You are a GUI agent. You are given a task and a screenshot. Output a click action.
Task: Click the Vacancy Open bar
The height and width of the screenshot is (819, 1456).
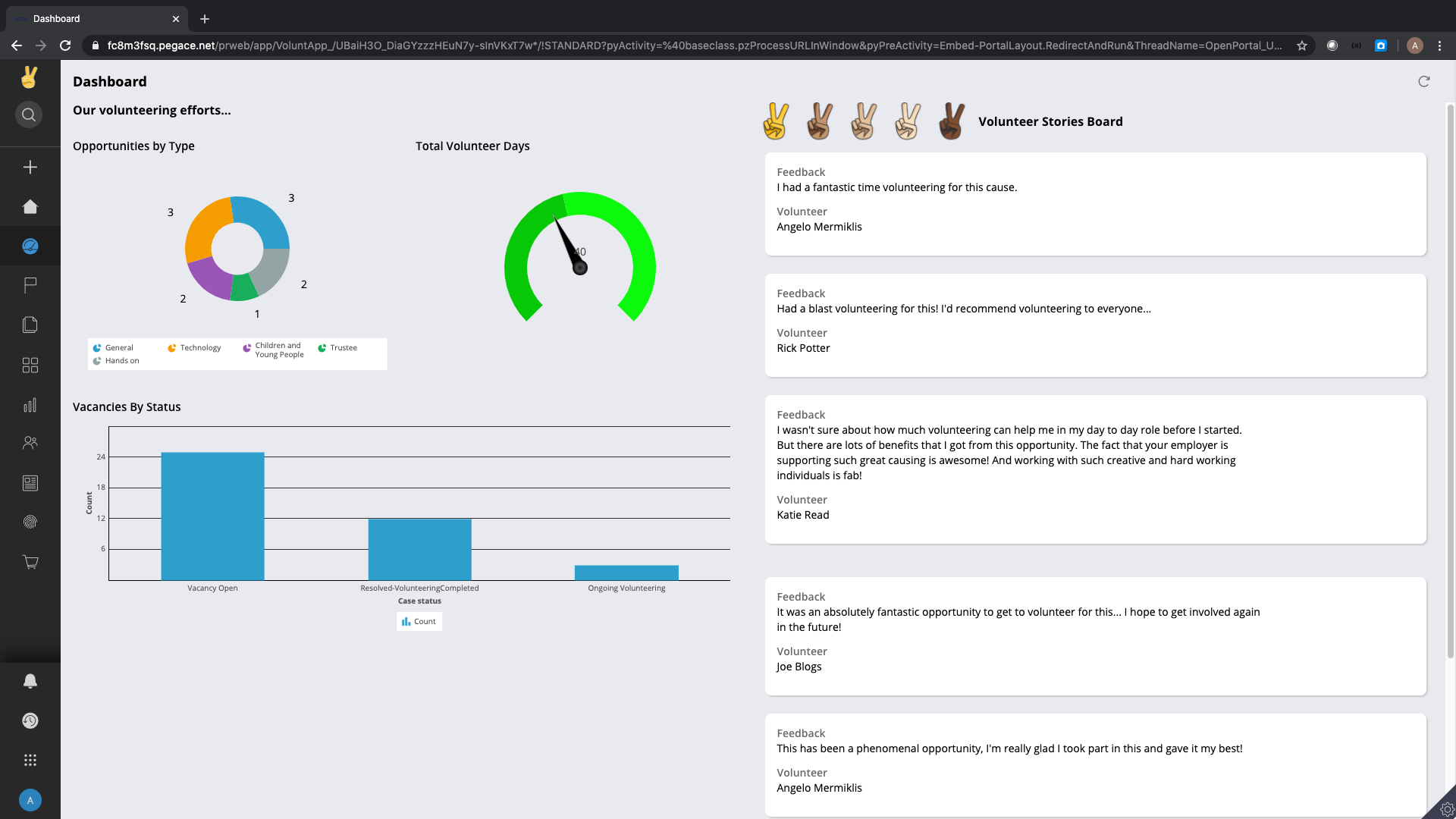click(x=212, y=516)
